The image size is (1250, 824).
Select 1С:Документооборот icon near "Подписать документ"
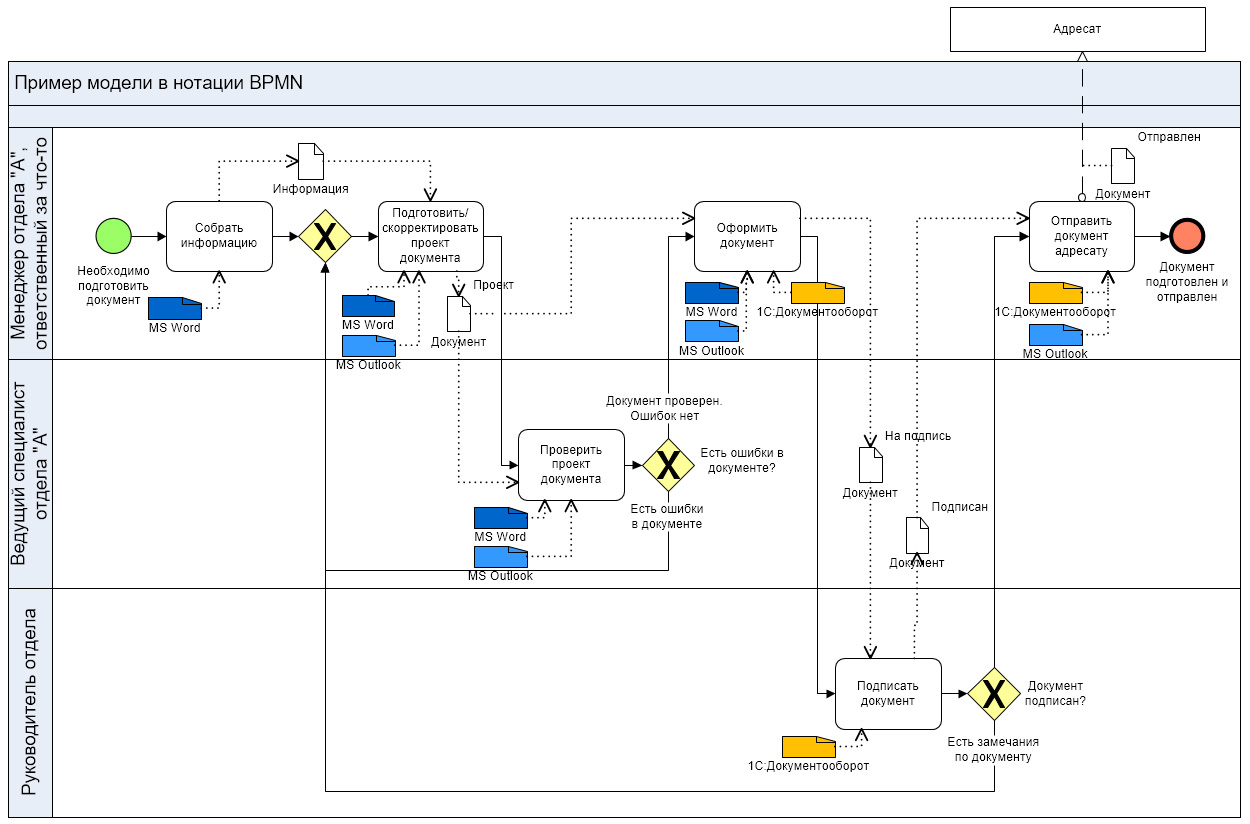click(808, 747)
